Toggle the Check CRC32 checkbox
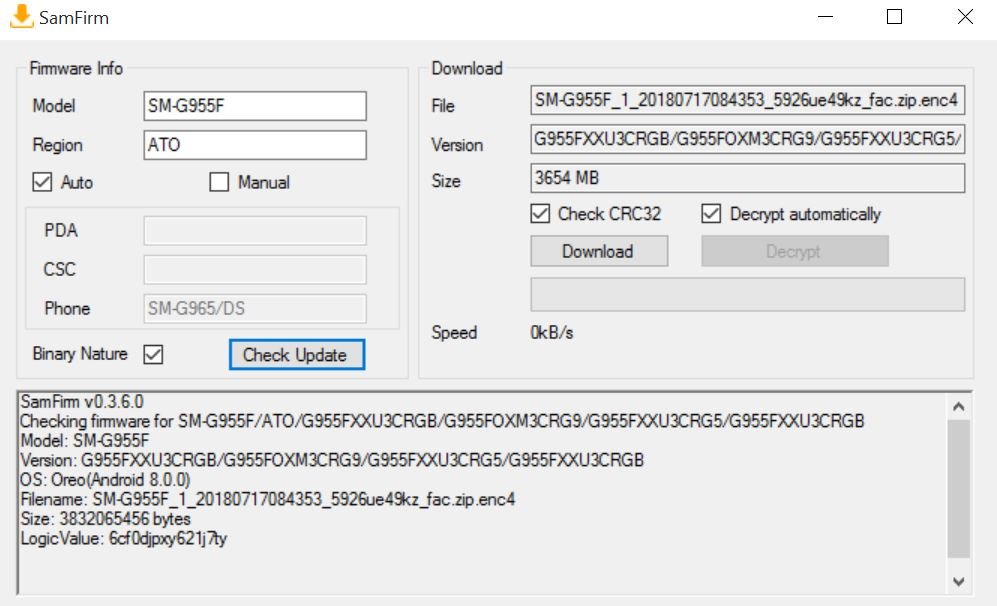This screenshot has width=997, height=606. [540, 214]
